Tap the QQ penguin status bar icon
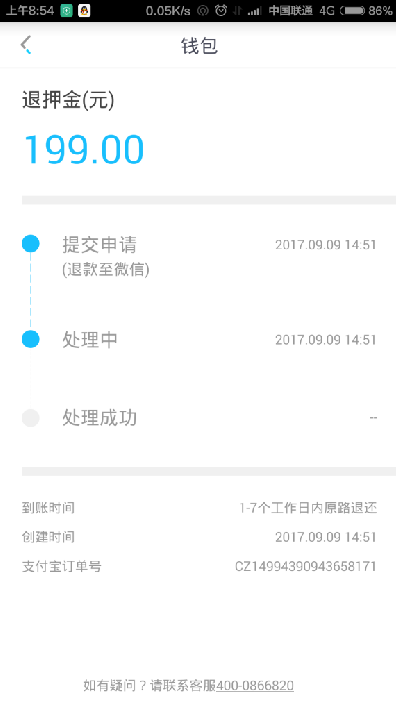The image size is (396, 707). tap(84, 10)
